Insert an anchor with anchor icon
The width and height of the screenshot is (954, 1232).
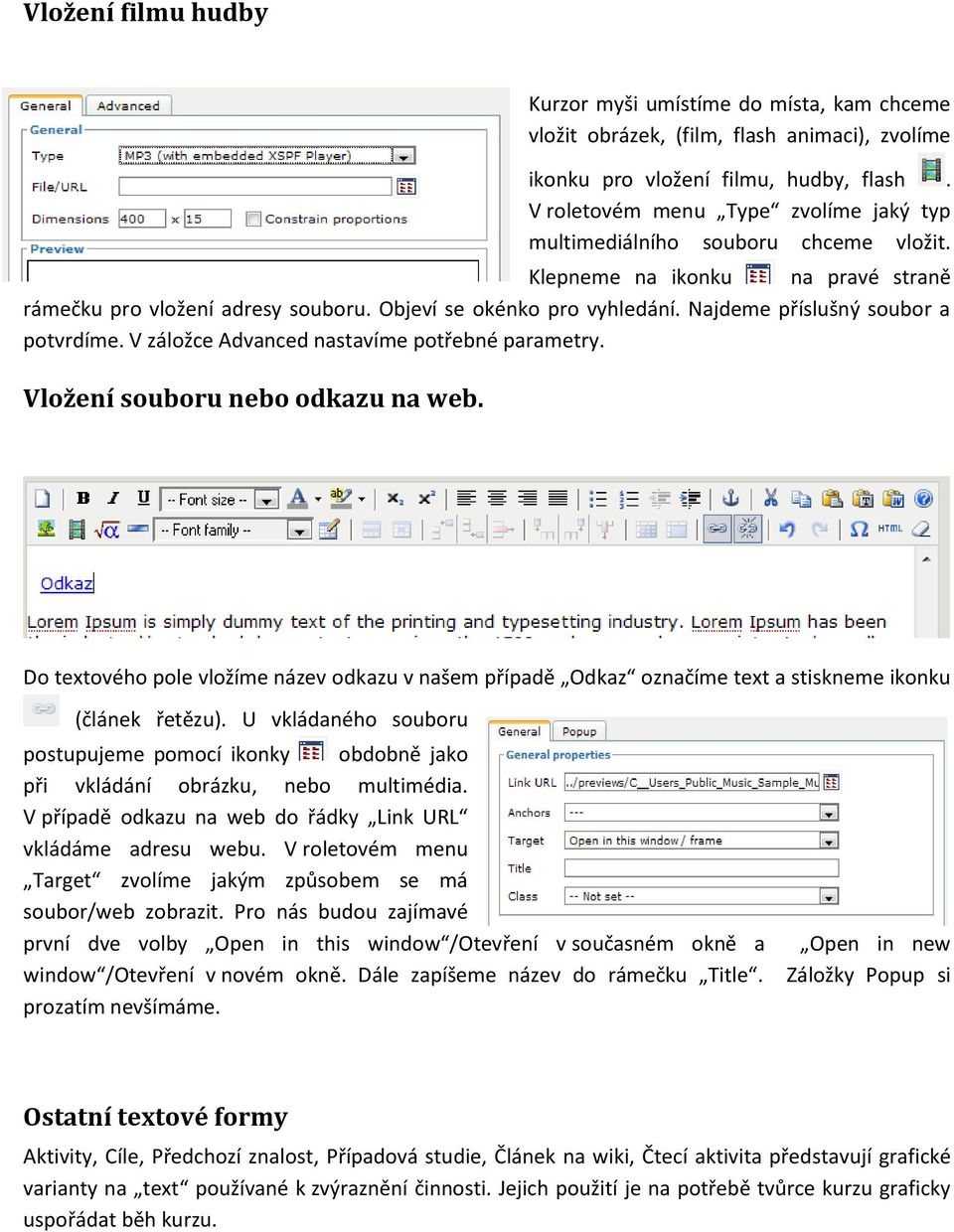pos(730,499)
